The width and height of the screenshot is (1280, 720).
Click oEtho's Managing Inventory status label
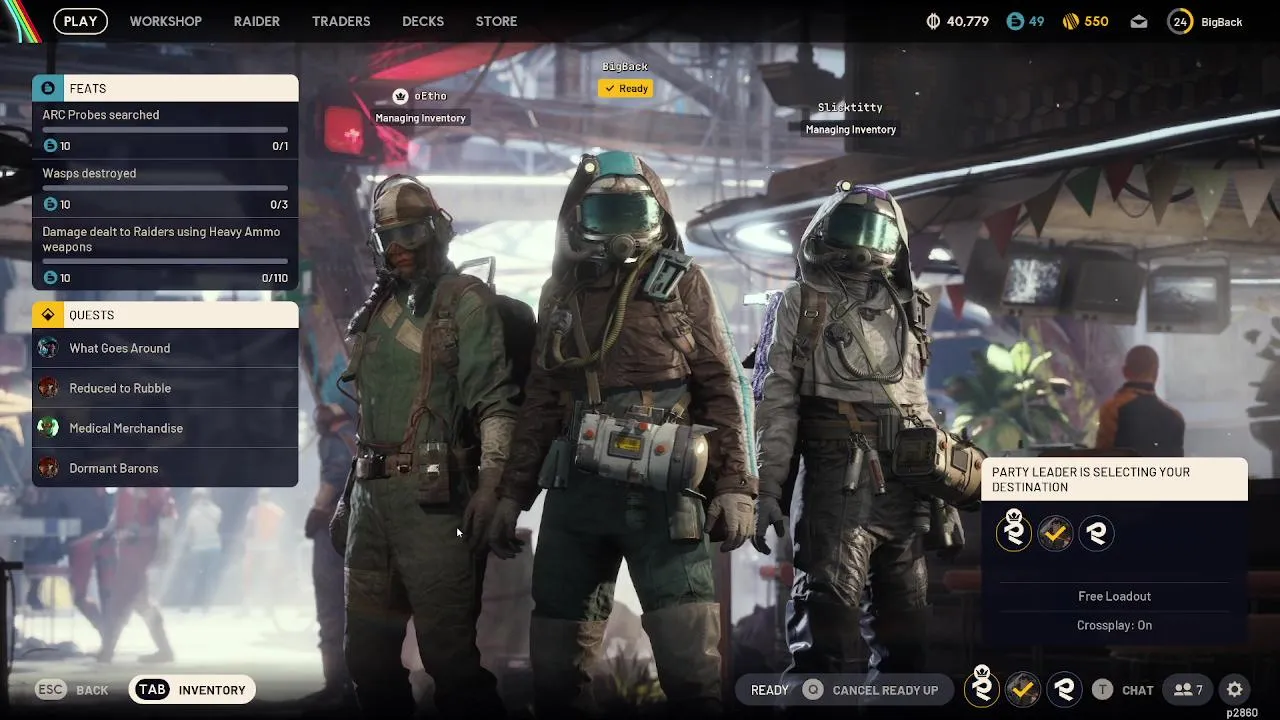(x=420, y=118)
